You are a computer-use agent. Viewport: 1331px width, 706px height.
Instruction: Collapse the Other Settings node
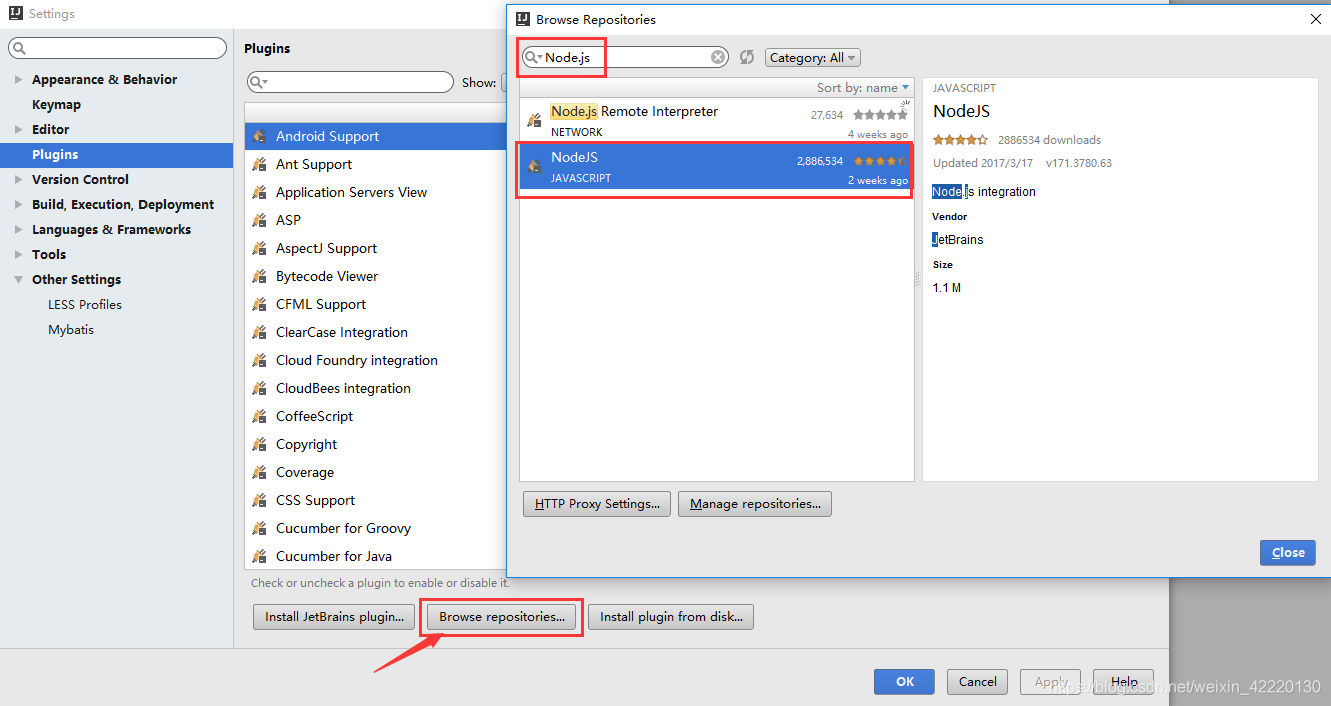click(x=19, y=279)
